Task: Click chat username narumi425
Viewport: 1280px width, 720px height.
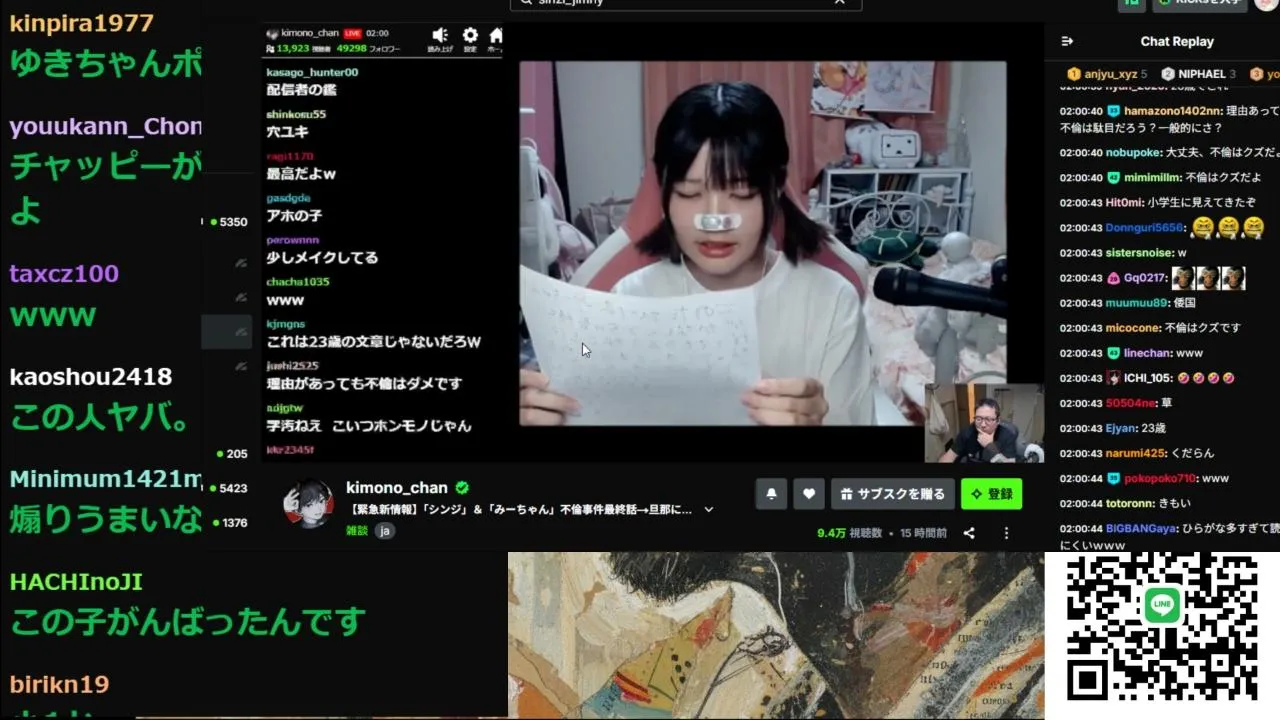Action: tap(1137, 453)
